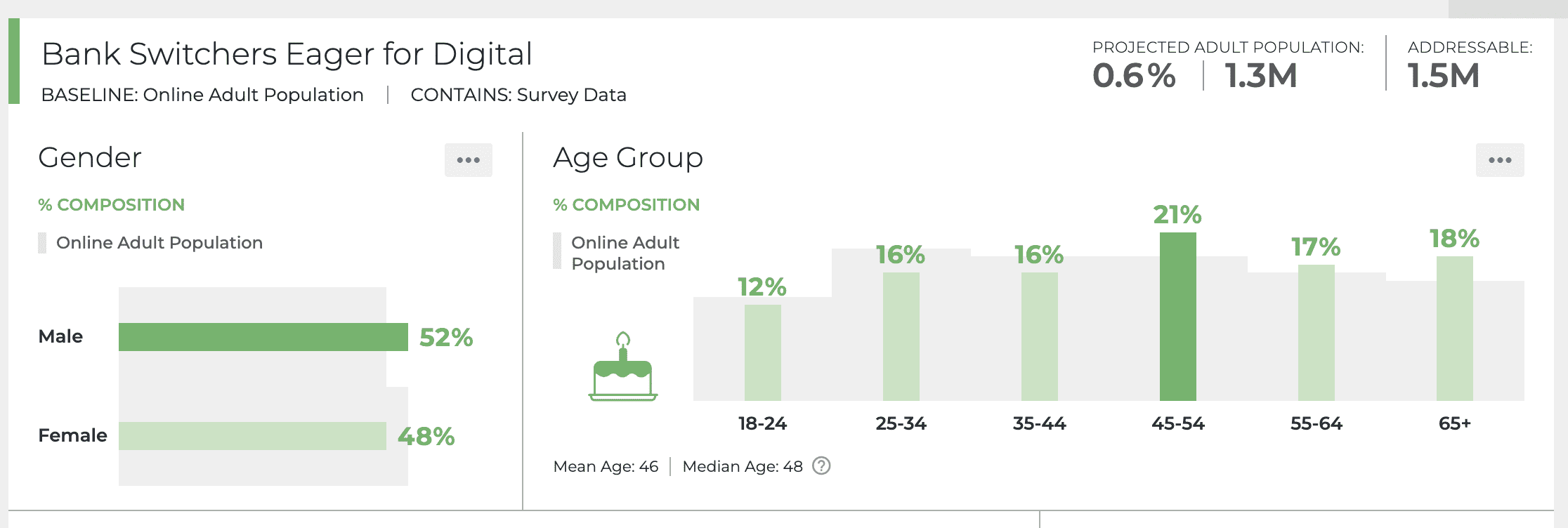Select the 18-24 age bar
The height and width of the screenshot is (528, 1568).
[762, 352]
